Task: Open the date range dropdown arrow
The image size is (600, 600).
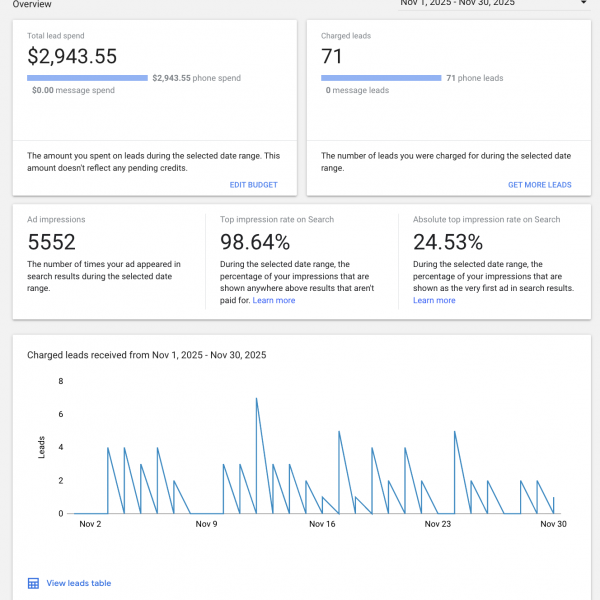Action: click(x=583, y=3)
